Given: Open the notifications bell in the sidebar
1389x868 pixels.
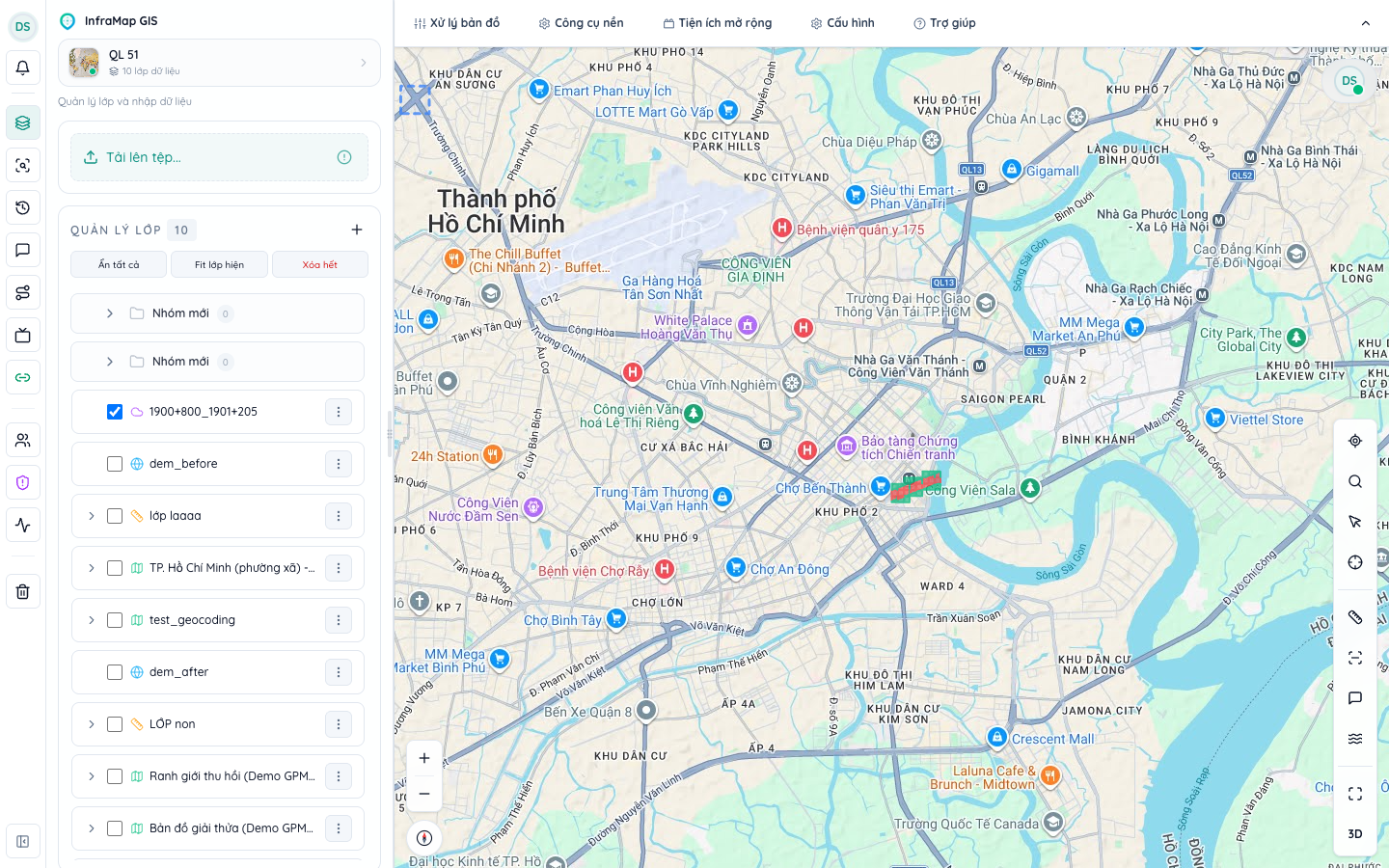Looking at the screenshot, I should pos(23,68).
